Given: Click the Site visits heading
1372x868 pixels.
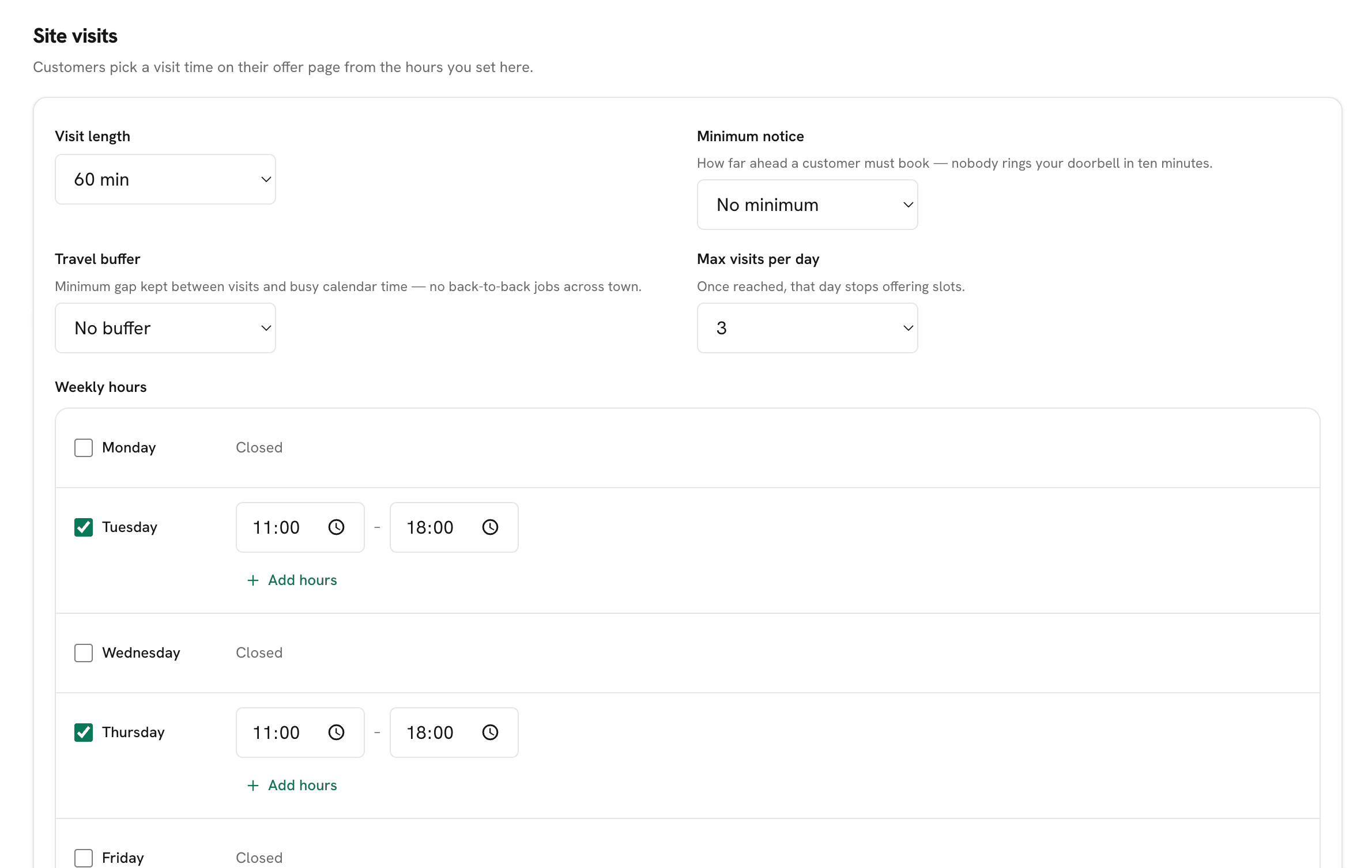Looking at the screenshot, I should tap(76, 36).
